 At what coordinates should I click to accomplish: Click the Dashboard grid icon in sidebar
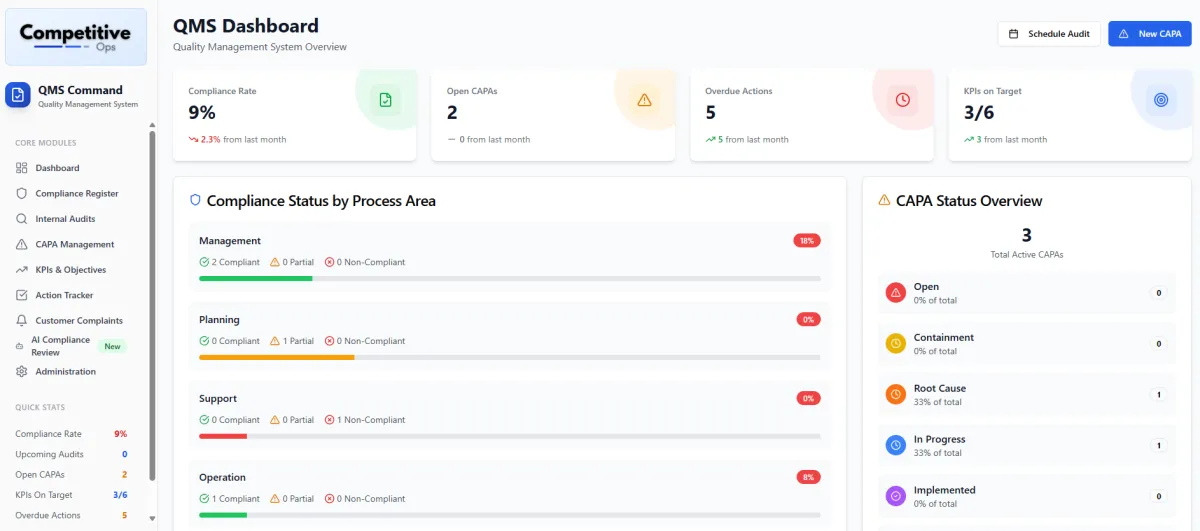click(22, 168)
